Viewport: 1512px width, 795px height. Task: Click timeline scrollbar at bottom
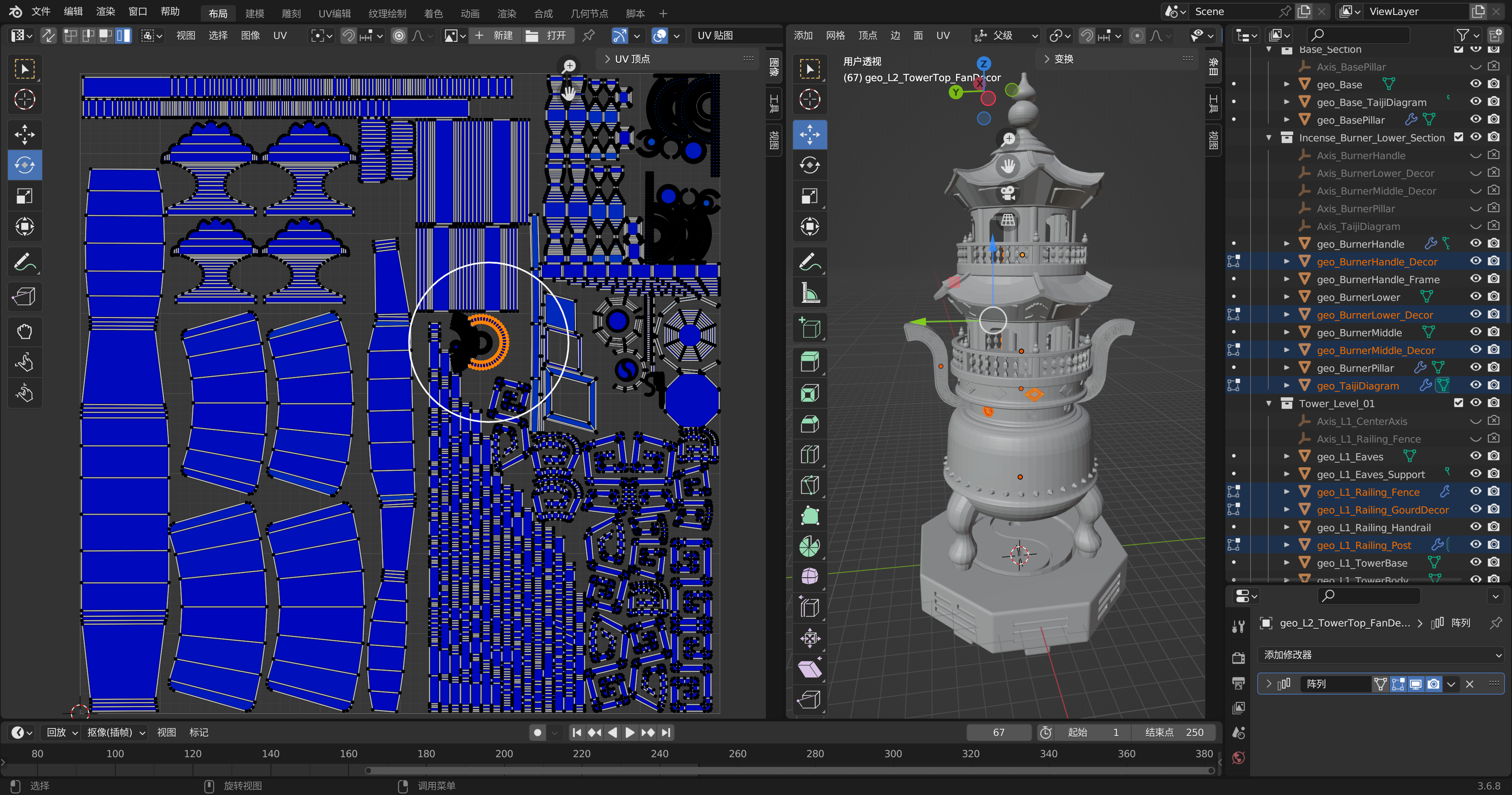789,770
